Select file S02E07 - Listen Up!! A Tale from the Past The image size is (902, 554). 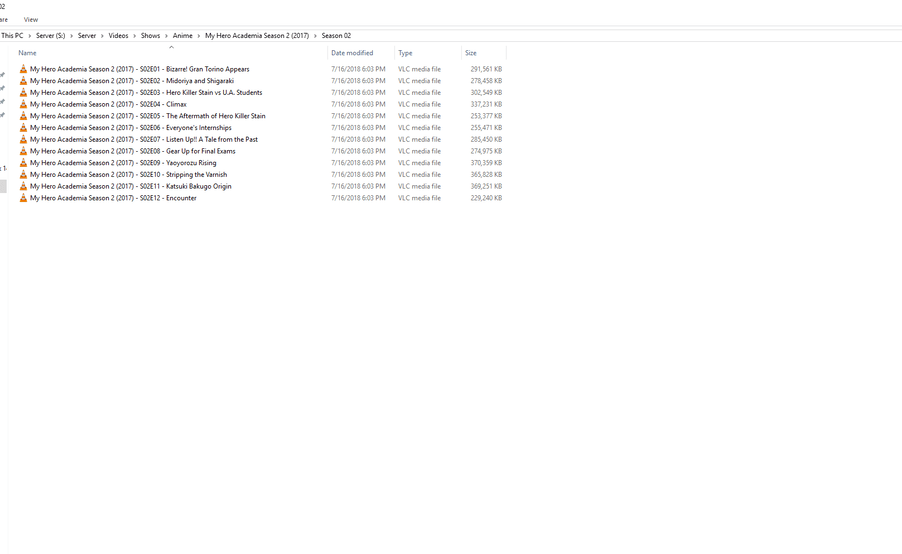(x=144, y=139)
